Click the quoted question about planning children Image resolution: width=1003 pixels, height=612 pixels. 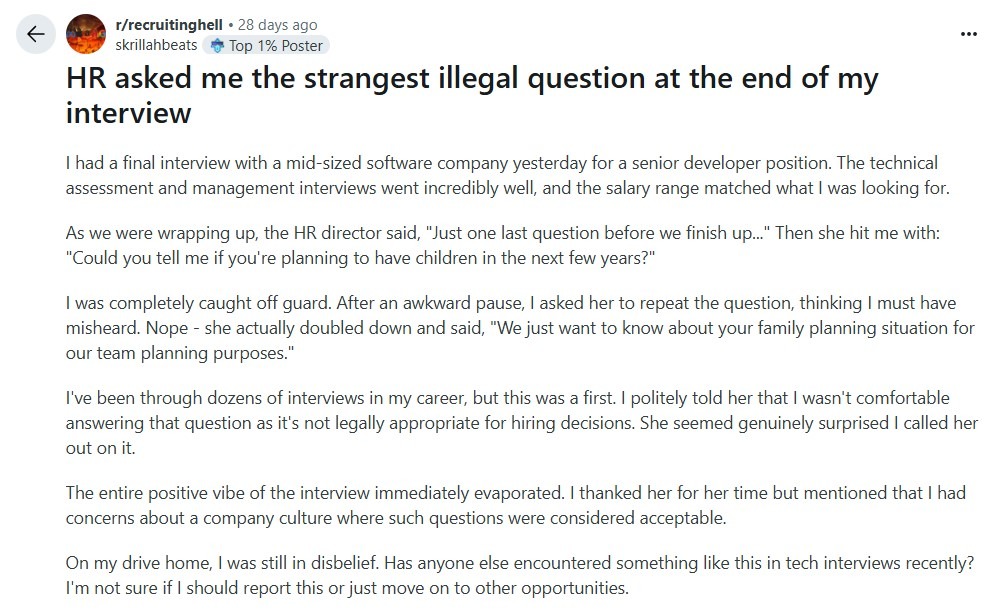[x=361, y=258]
